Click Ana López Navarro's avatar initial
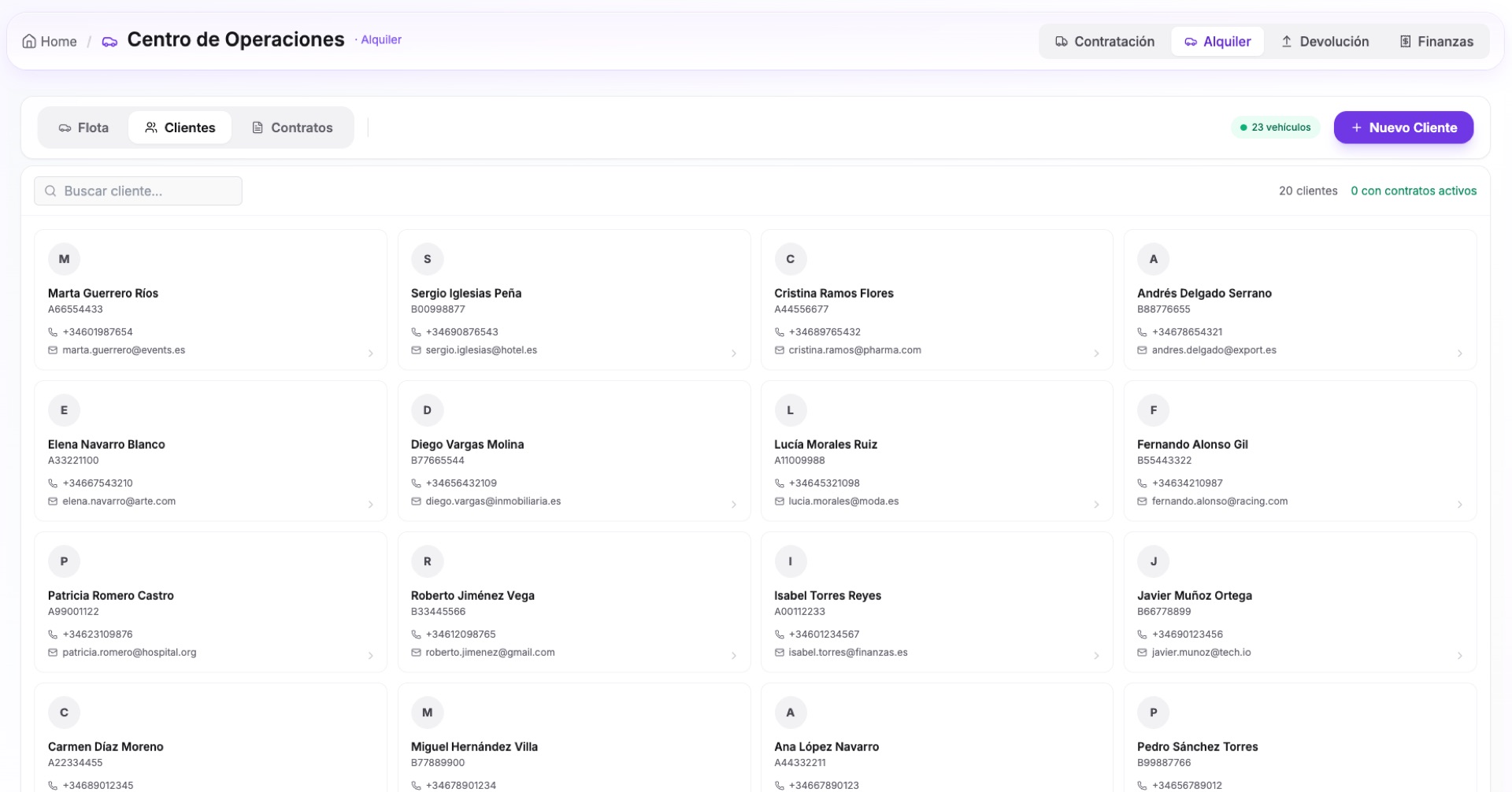The image size is (1512, 792). [x=791, y=712]
